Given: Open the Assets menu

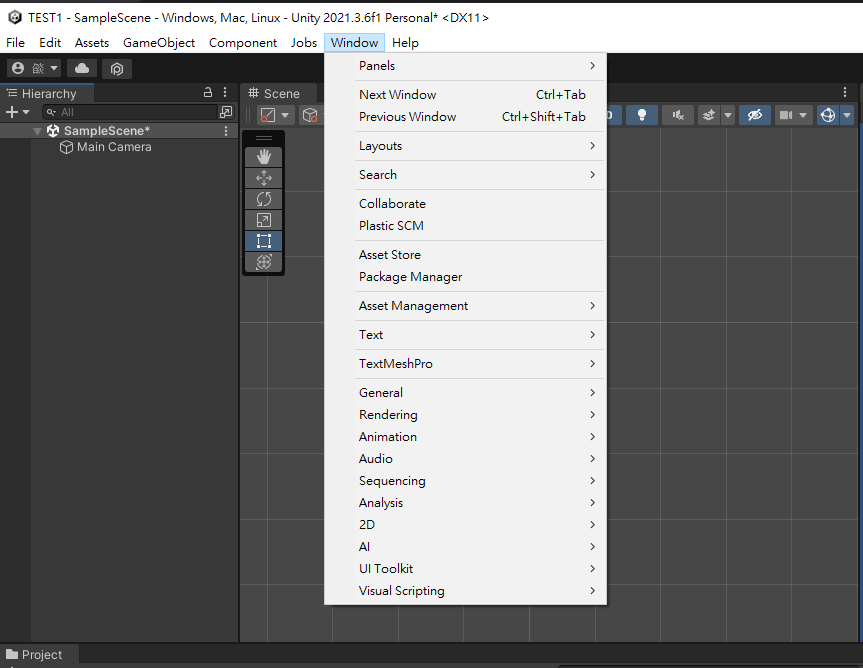Looking at the screenshot, I should [x=92, y=42].
